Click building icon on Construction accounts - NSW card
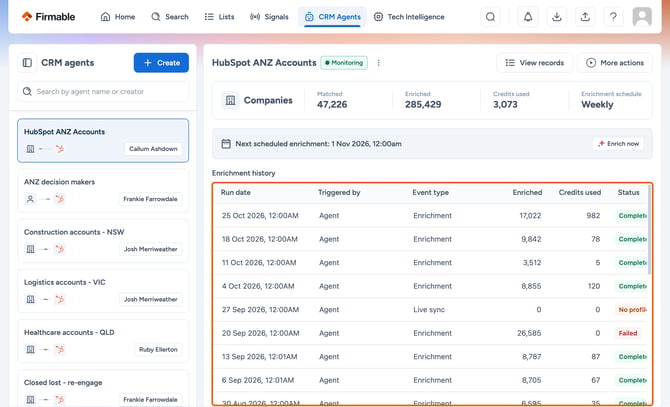The height and width of the screenshot is (407, 670). [x=30, y=249]
